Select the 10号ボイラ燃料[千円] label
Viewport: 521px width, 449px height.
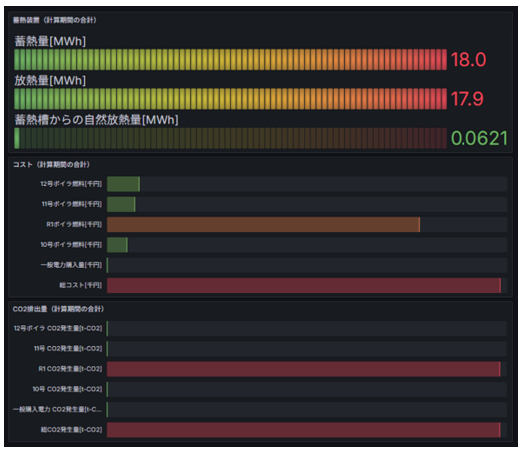coord(71,245)
